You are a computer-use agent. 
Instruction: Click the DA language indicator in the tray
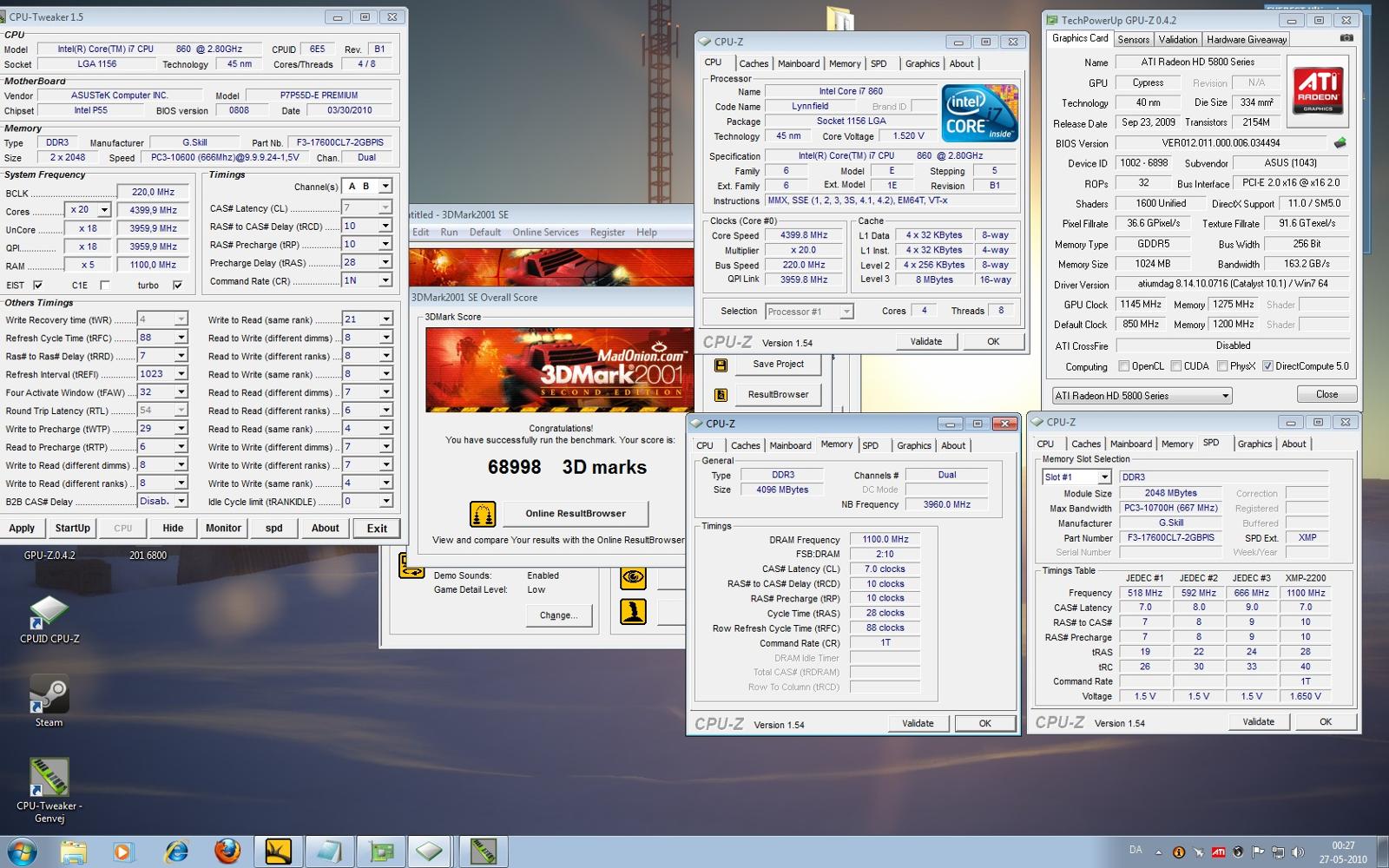click(1136, 850)
